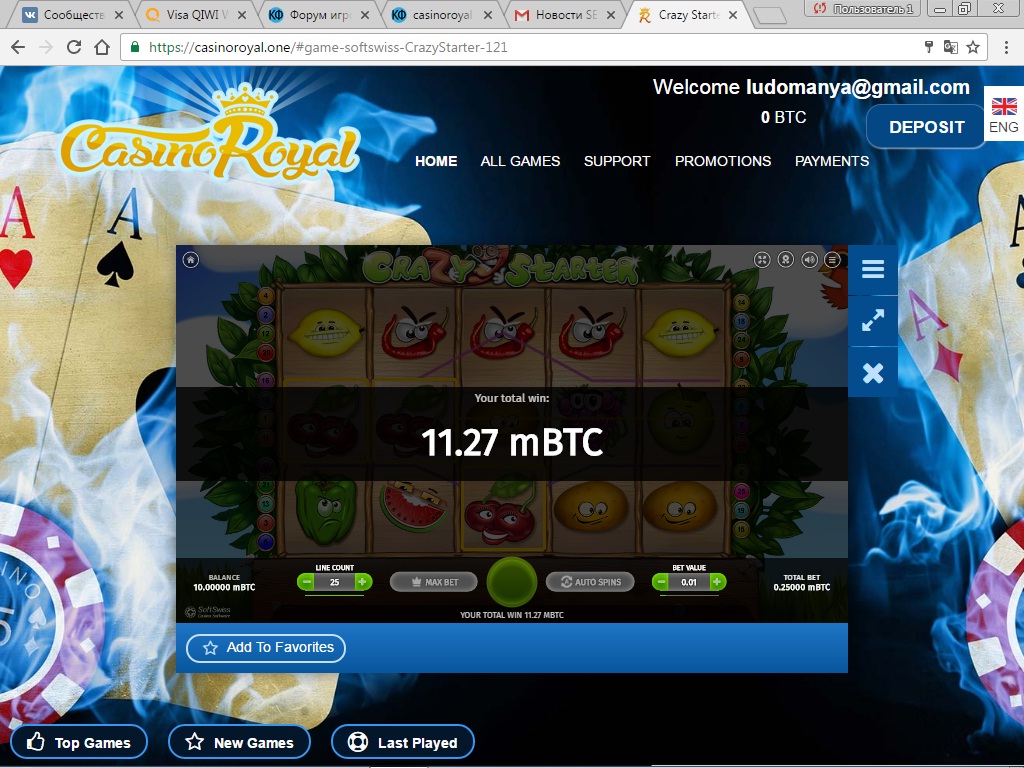Image resolution: width=1024 pixels, height=768 pixels.
Task: Switch to the VK Сообщества tab
Action: click(73, 14)
